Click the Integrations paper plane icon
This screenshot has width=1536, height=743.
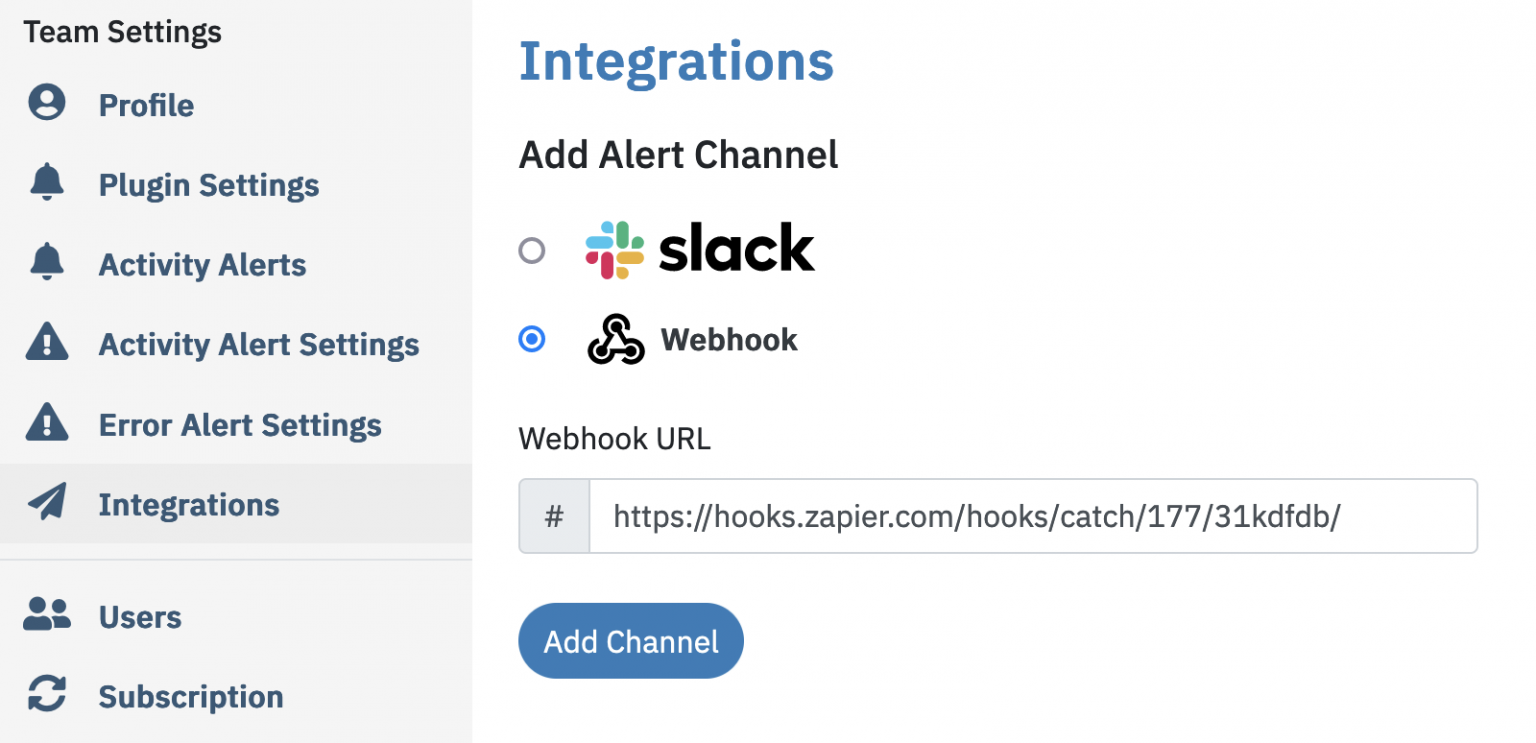pyautogui.click(x=46, y=504)
